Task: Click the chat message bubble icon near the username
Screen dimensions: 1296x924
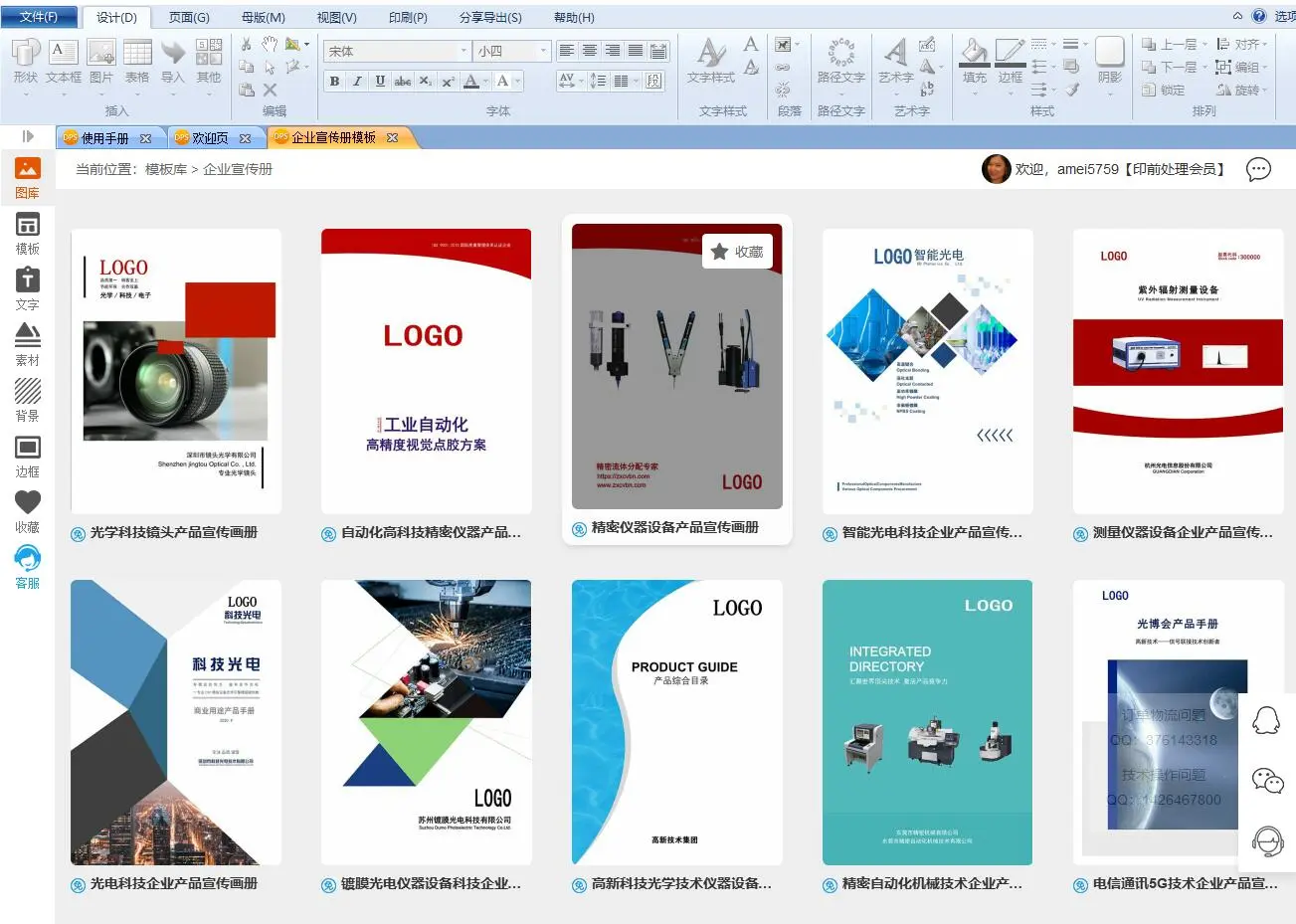Action: point(1258,169)
